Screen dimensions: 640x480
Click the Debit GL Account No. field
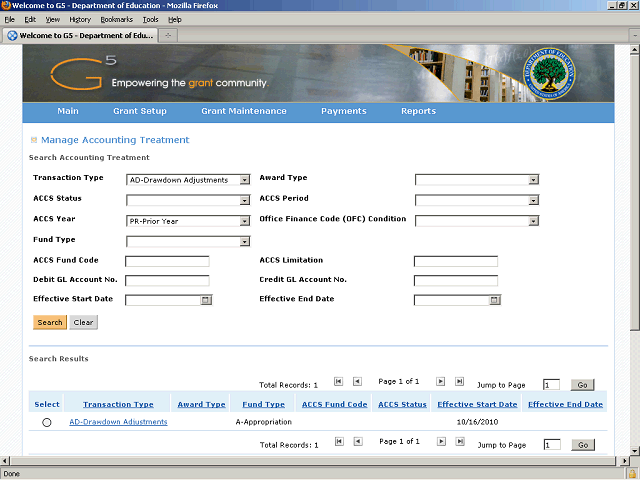click(167, 280)
